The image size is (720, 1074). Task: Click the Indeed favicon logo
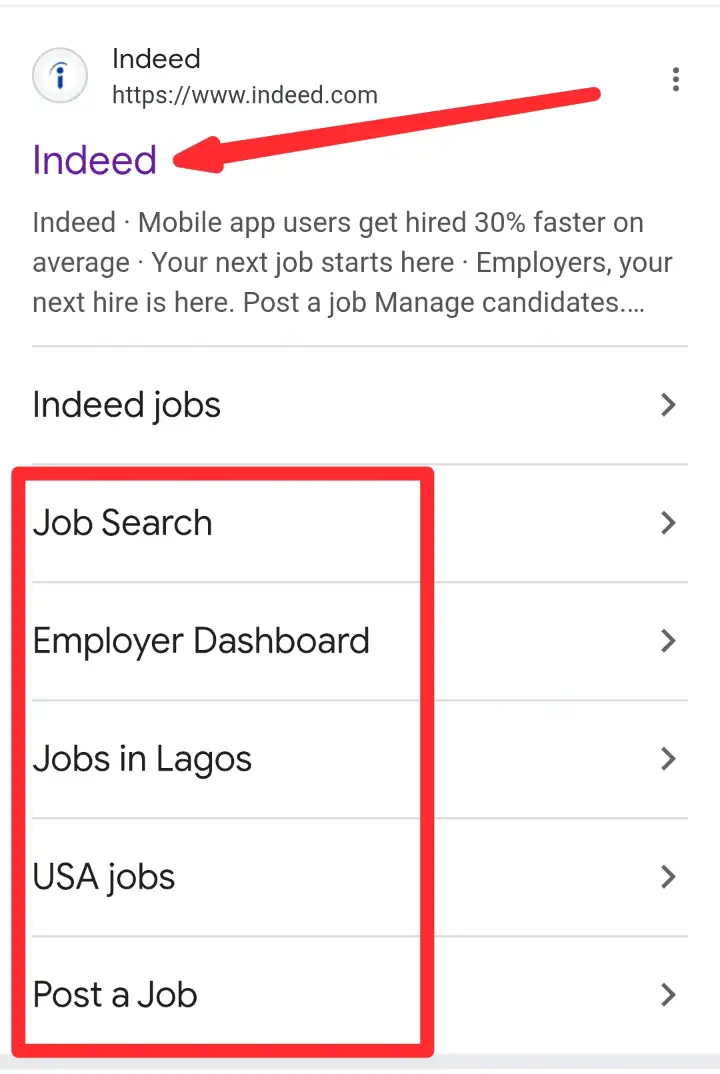[61, 76]
